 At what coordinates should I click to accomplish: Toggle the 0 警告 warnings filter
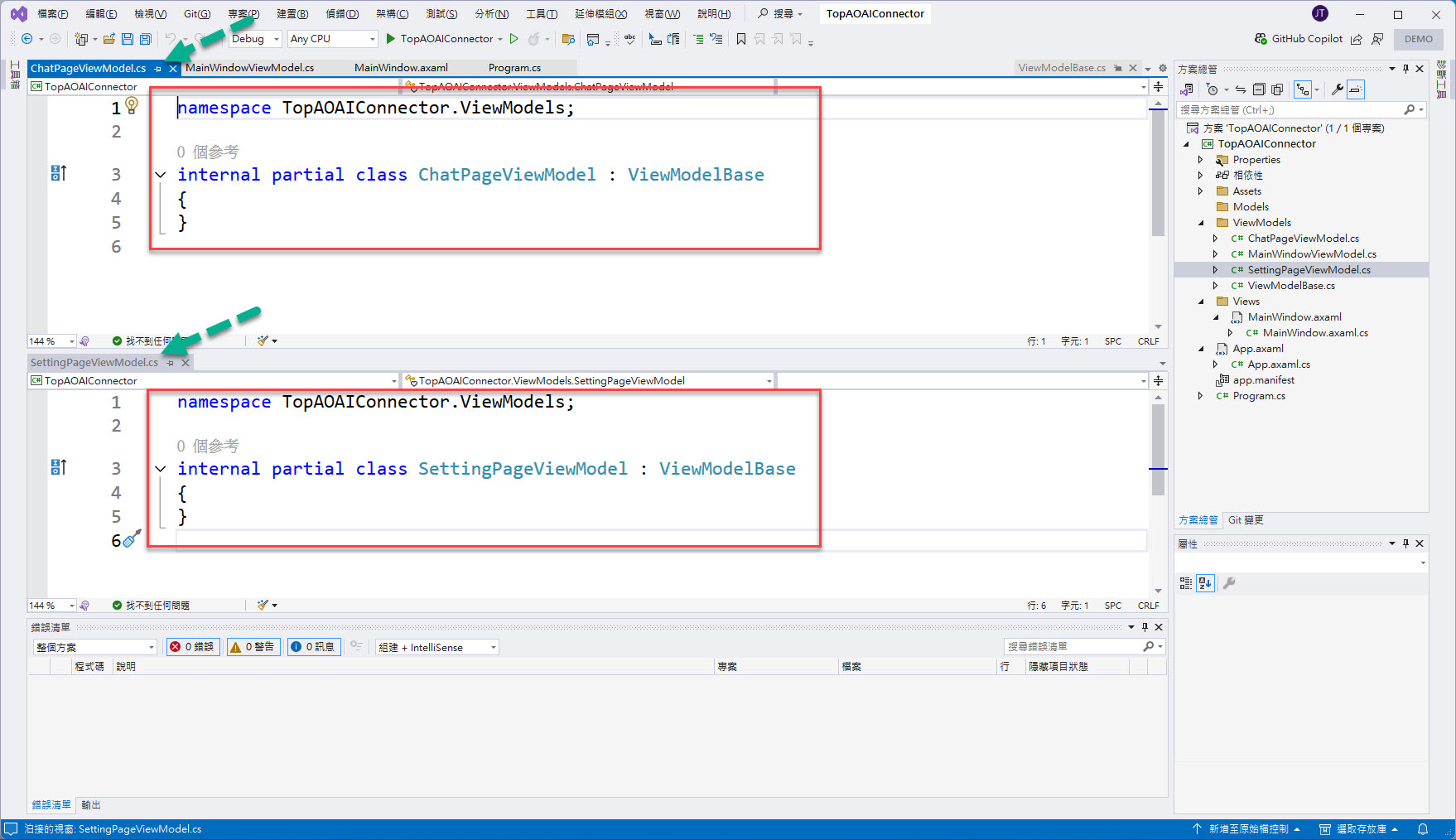click(x=253, y=647)
